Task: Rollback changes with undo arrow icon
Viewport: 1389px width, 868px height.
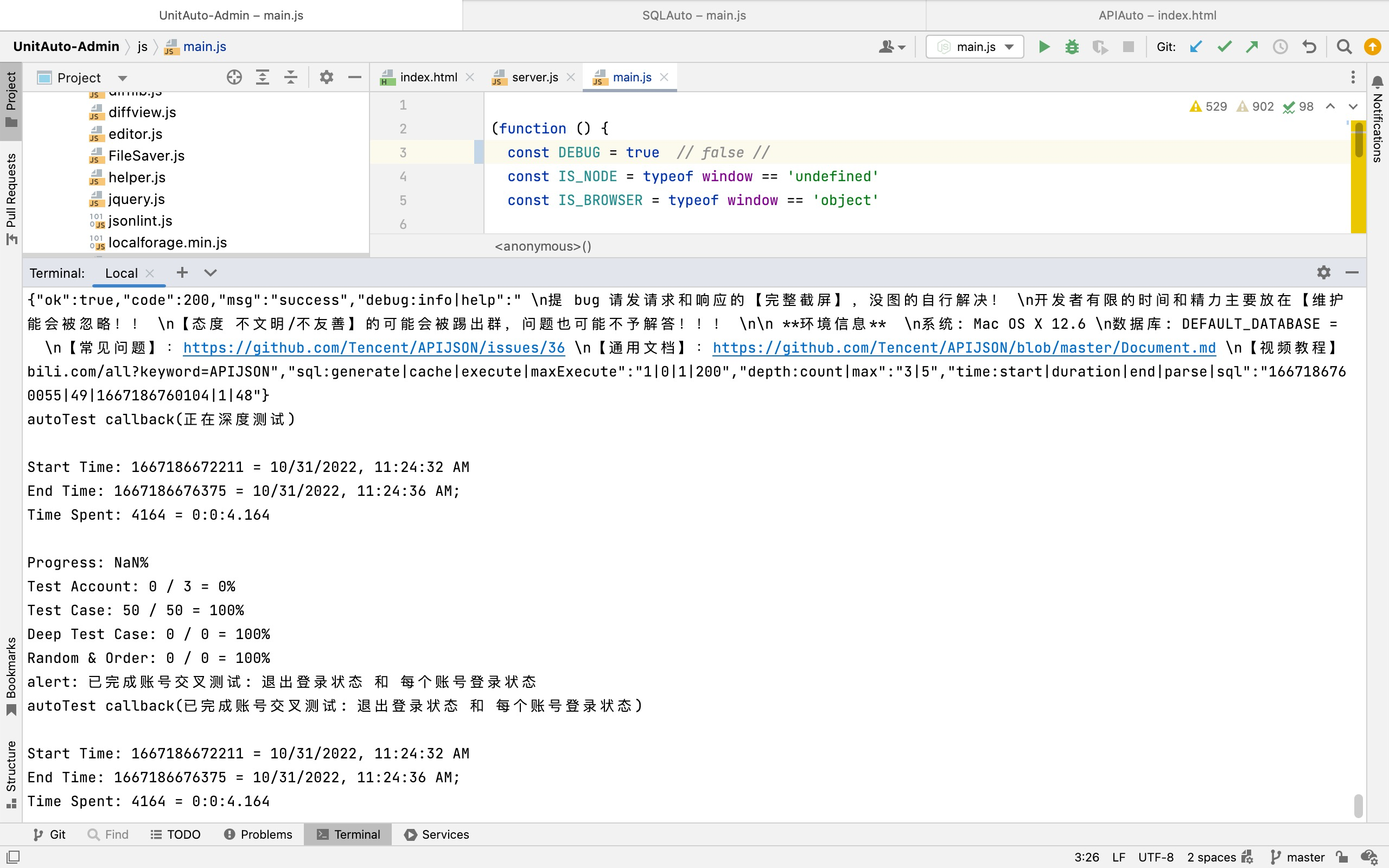Action: click(x=1309, y=47)
